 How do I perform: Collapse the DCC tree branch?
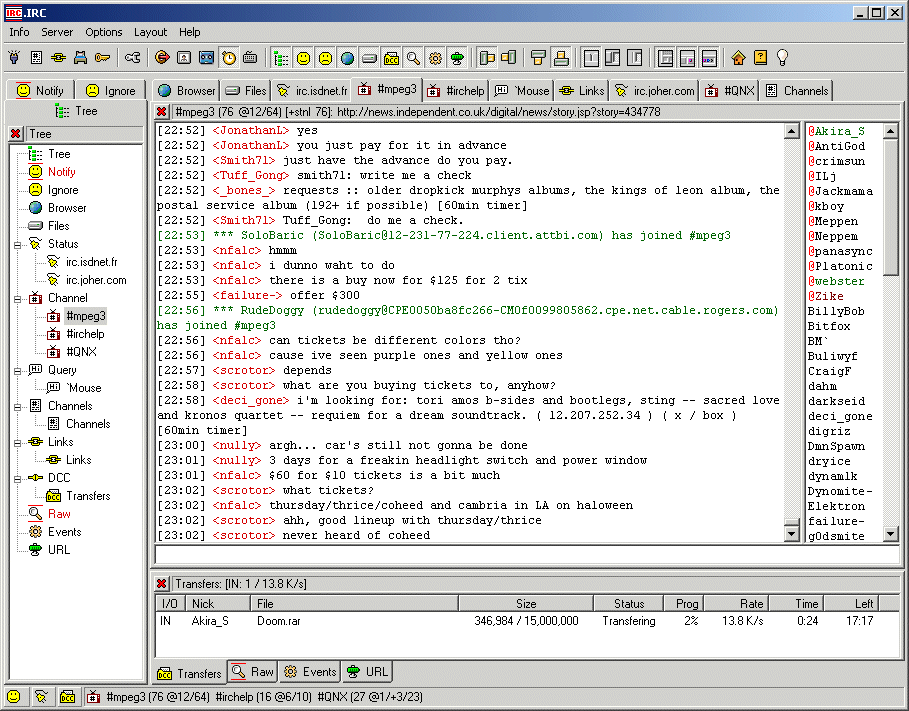17,478
